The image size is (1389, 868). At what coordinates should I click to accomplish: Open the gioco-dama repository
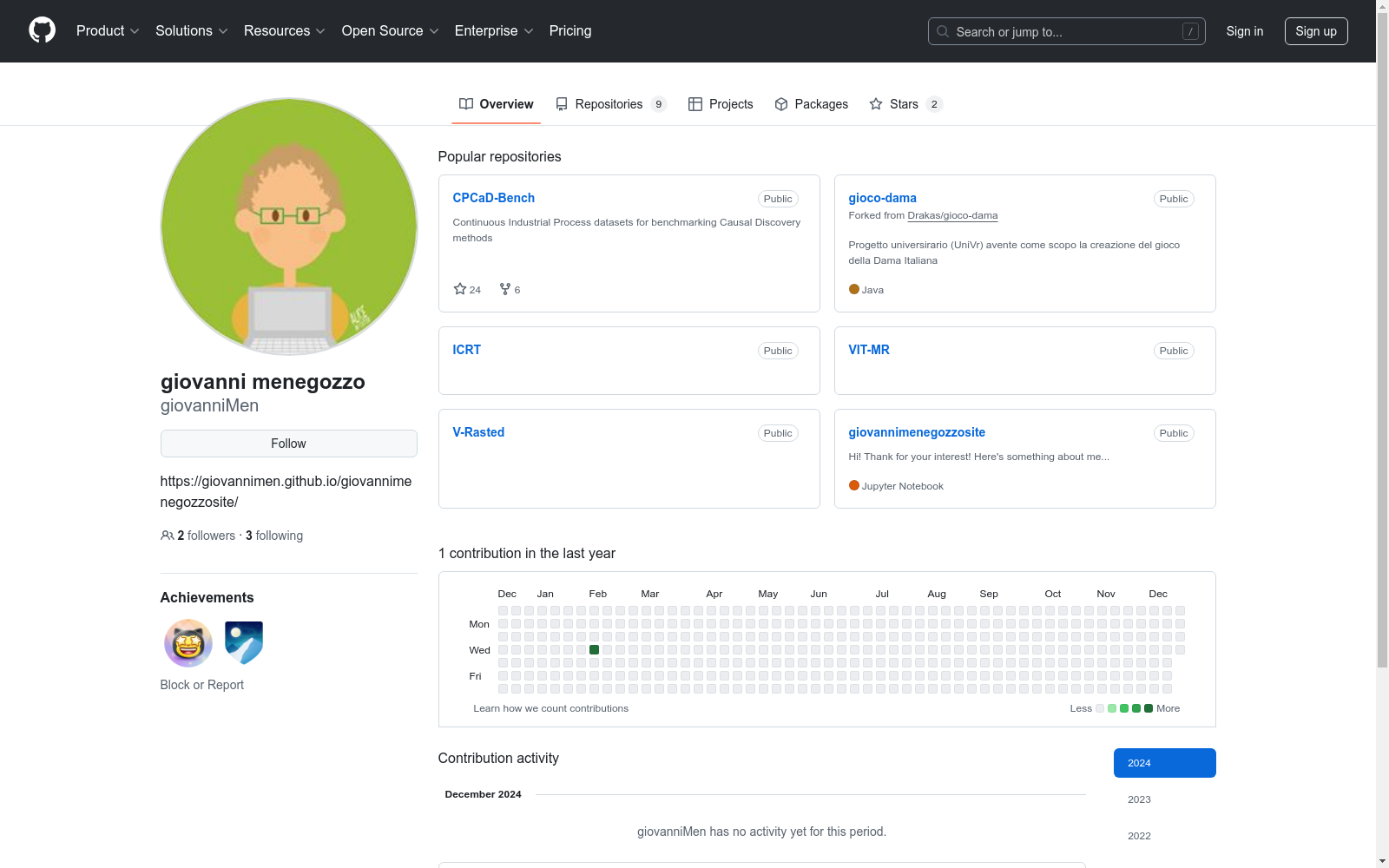click(883, 198)
